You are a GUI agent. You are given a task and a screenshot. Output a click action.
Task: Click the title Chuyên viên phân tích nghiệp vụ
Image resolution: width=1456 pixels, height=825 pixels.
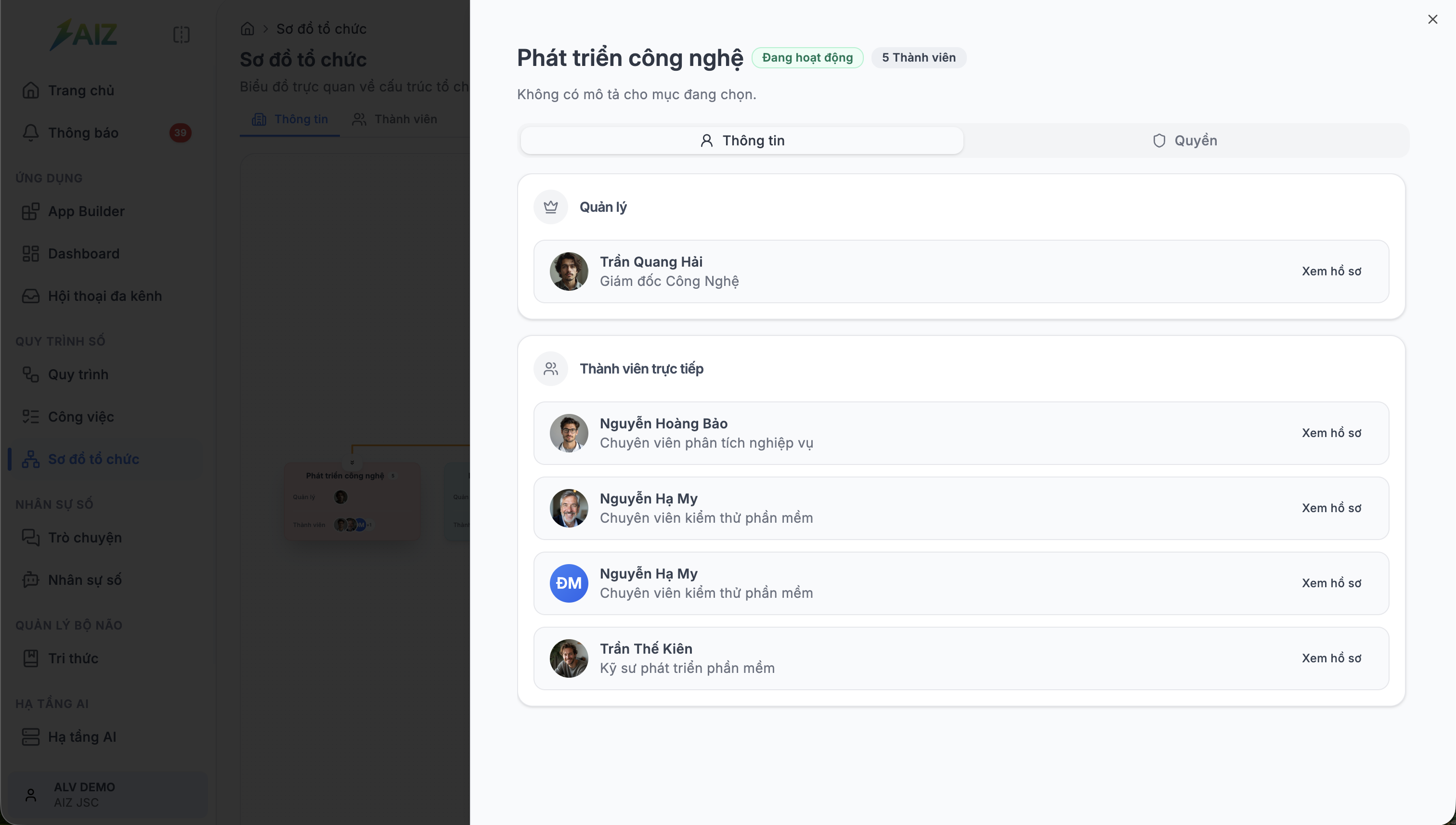706,442
